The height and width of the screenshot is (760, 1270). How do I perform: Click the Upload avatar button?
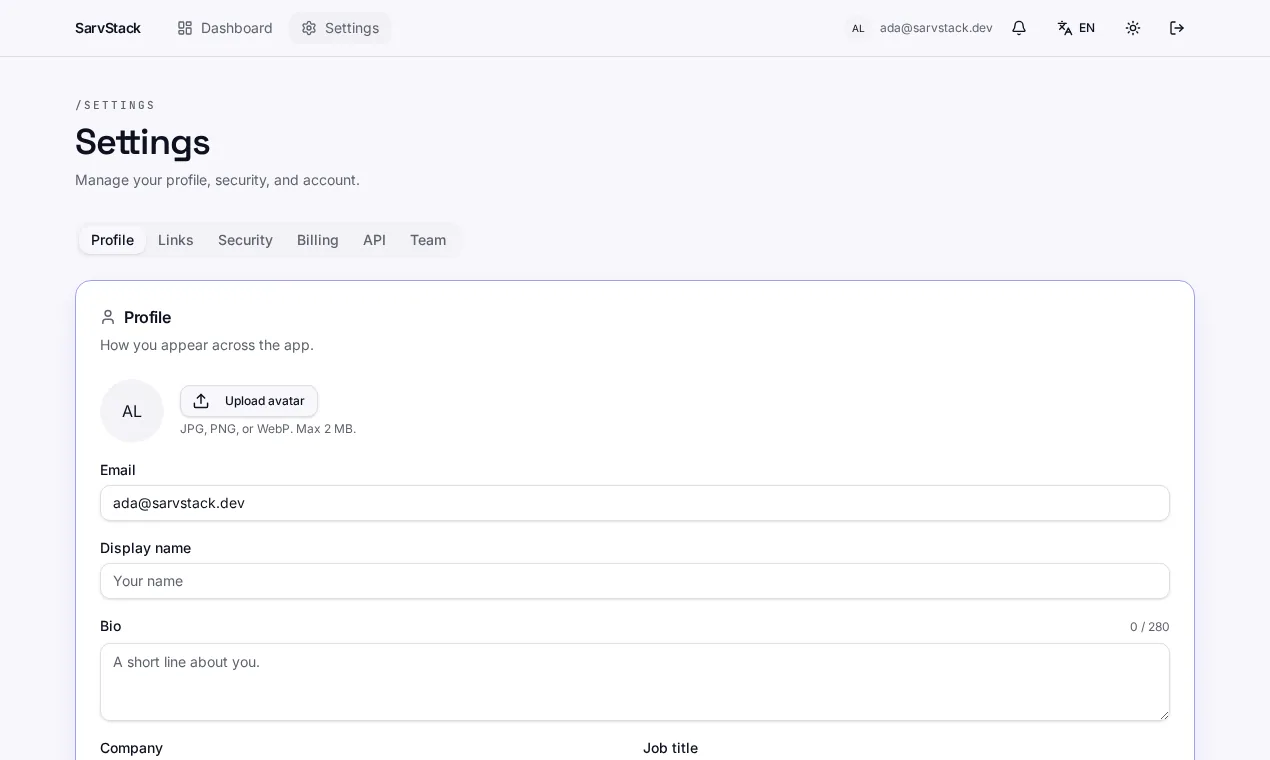(x=249, y=401)
